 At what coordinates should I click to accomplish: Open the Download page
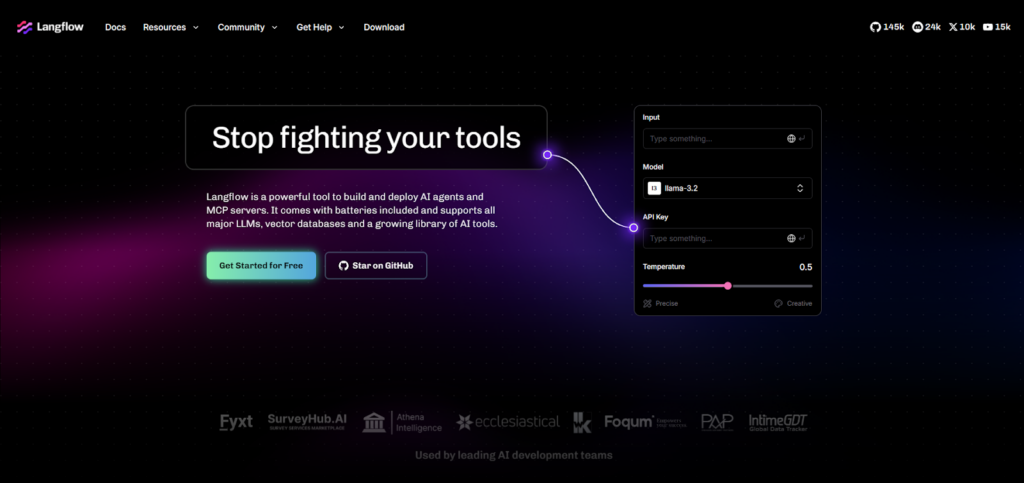(x=384, y=27)
